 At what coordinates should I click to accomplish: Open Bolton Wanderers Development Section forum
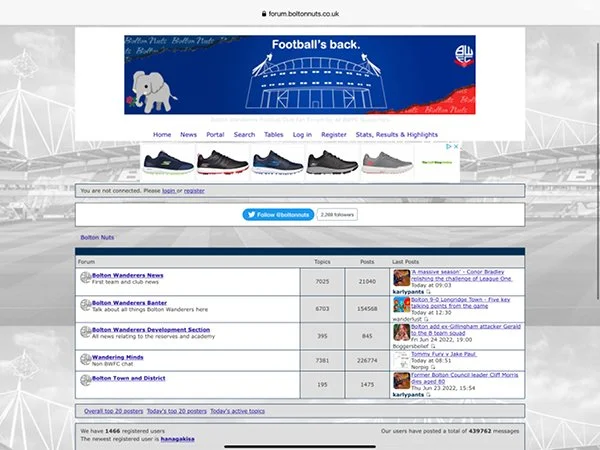(x=151, y=329)
